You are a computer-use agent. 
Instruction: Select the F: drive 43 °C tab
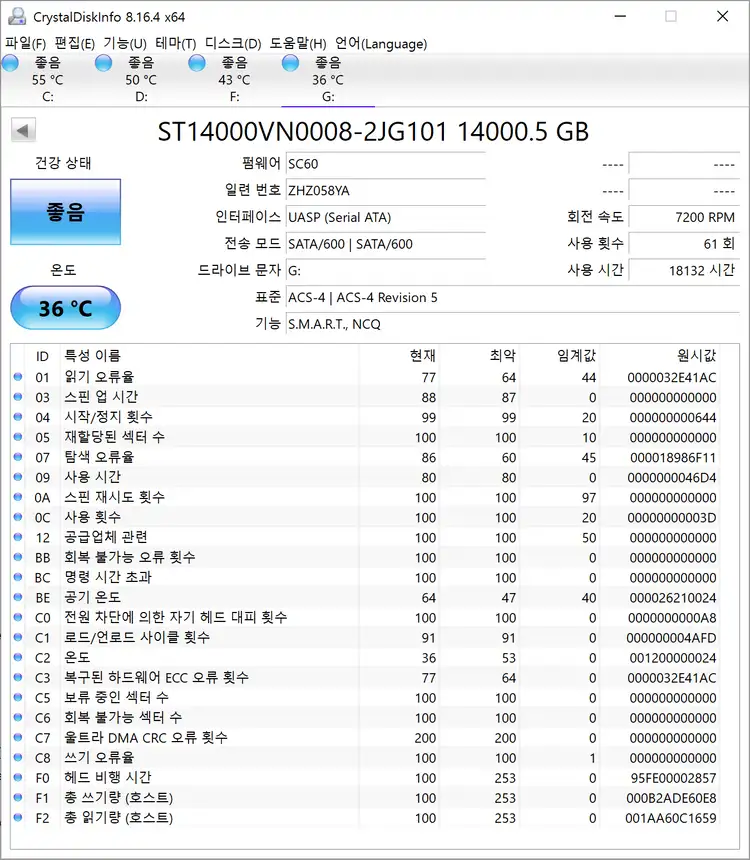[x=234, y=79]
